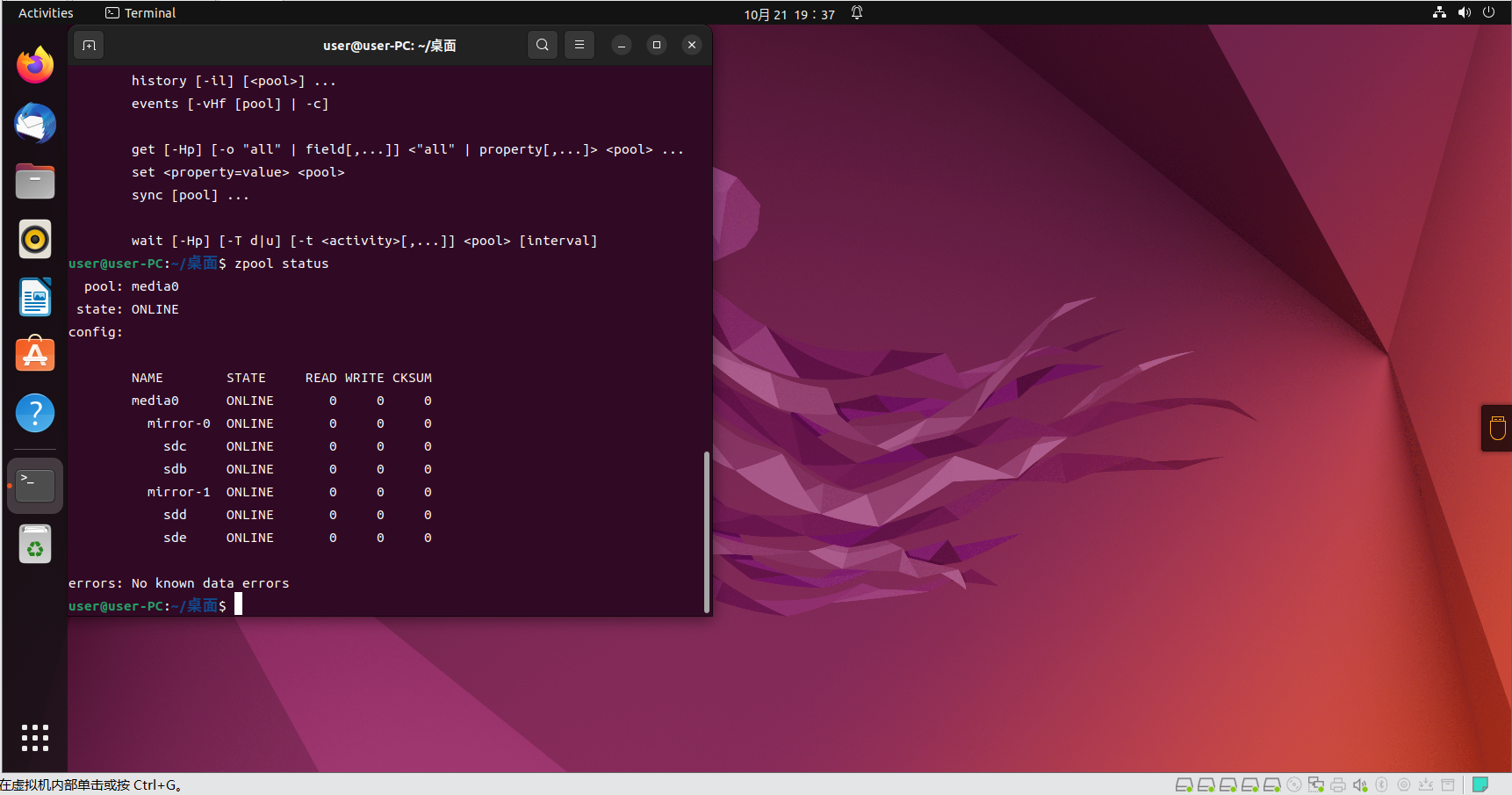Open a new terminal tab
The width and height of the screenshot is (1512, 795).
point(90,45)
